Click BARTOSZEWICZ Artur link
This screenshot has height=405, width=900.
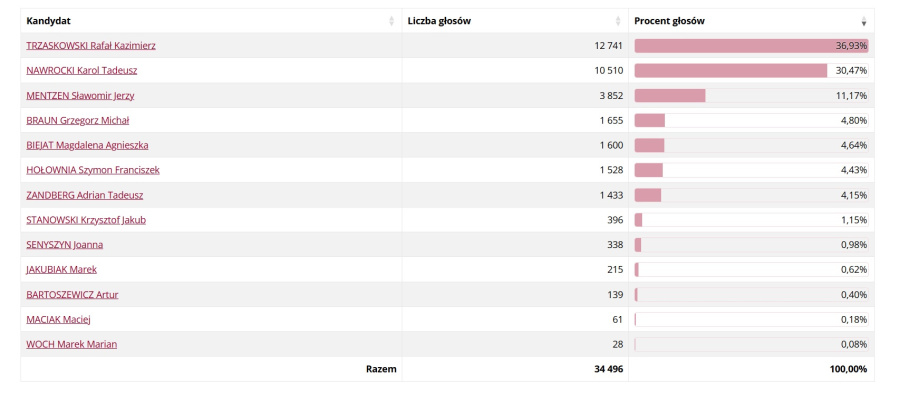pyautogui.click(x=72, y=295)
